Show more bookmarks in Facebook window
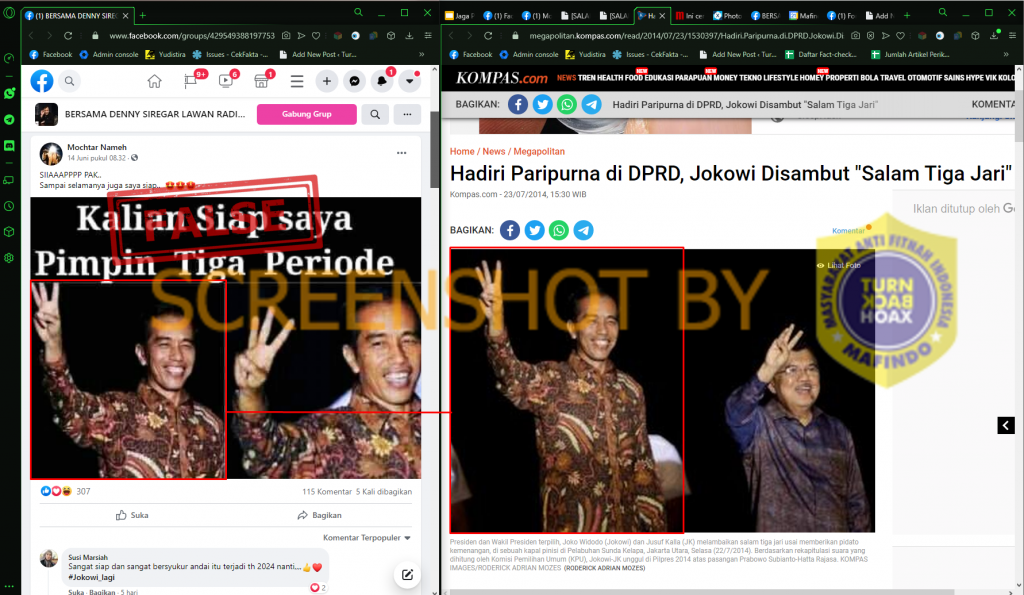Screen dimensions: 1024x595 [x=422, y=55]
